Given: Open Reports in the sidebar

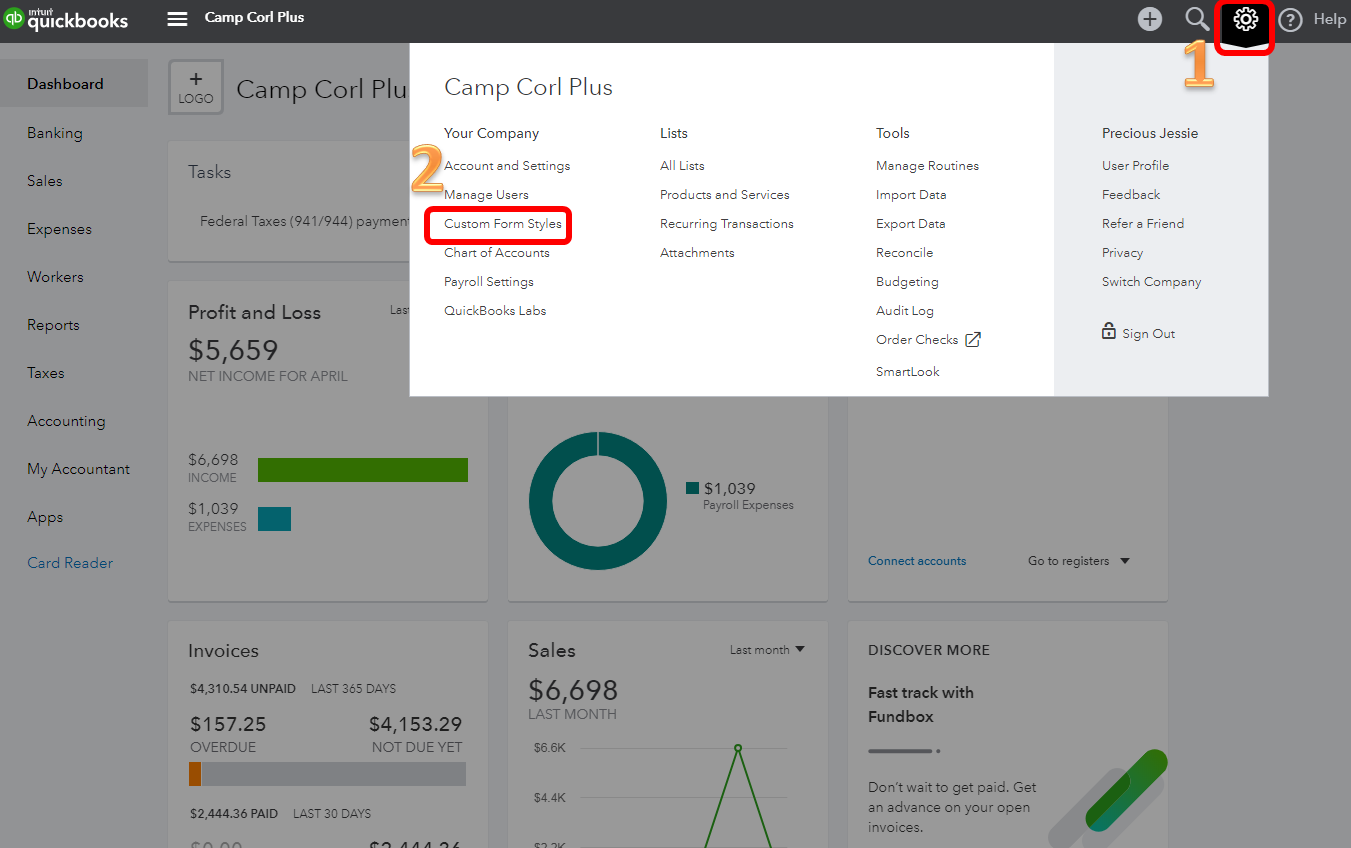Looking at the screenshot, I should point(53,325).
